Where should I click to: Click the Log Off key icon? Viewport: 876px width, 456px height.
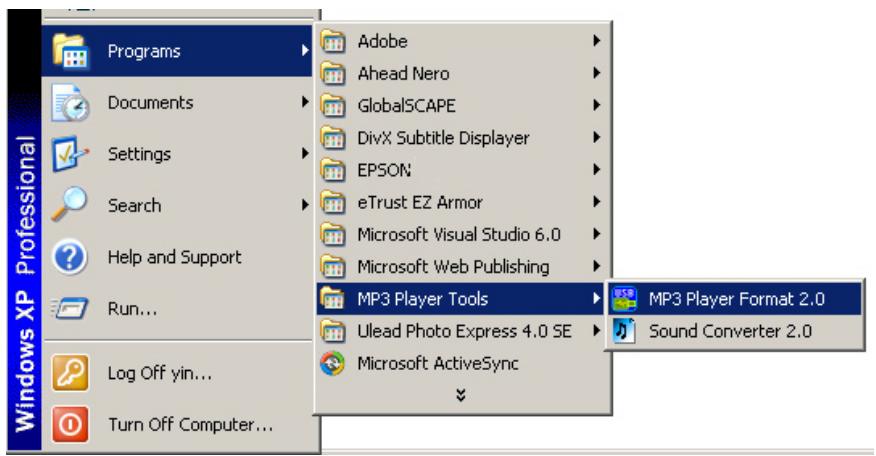70,373
